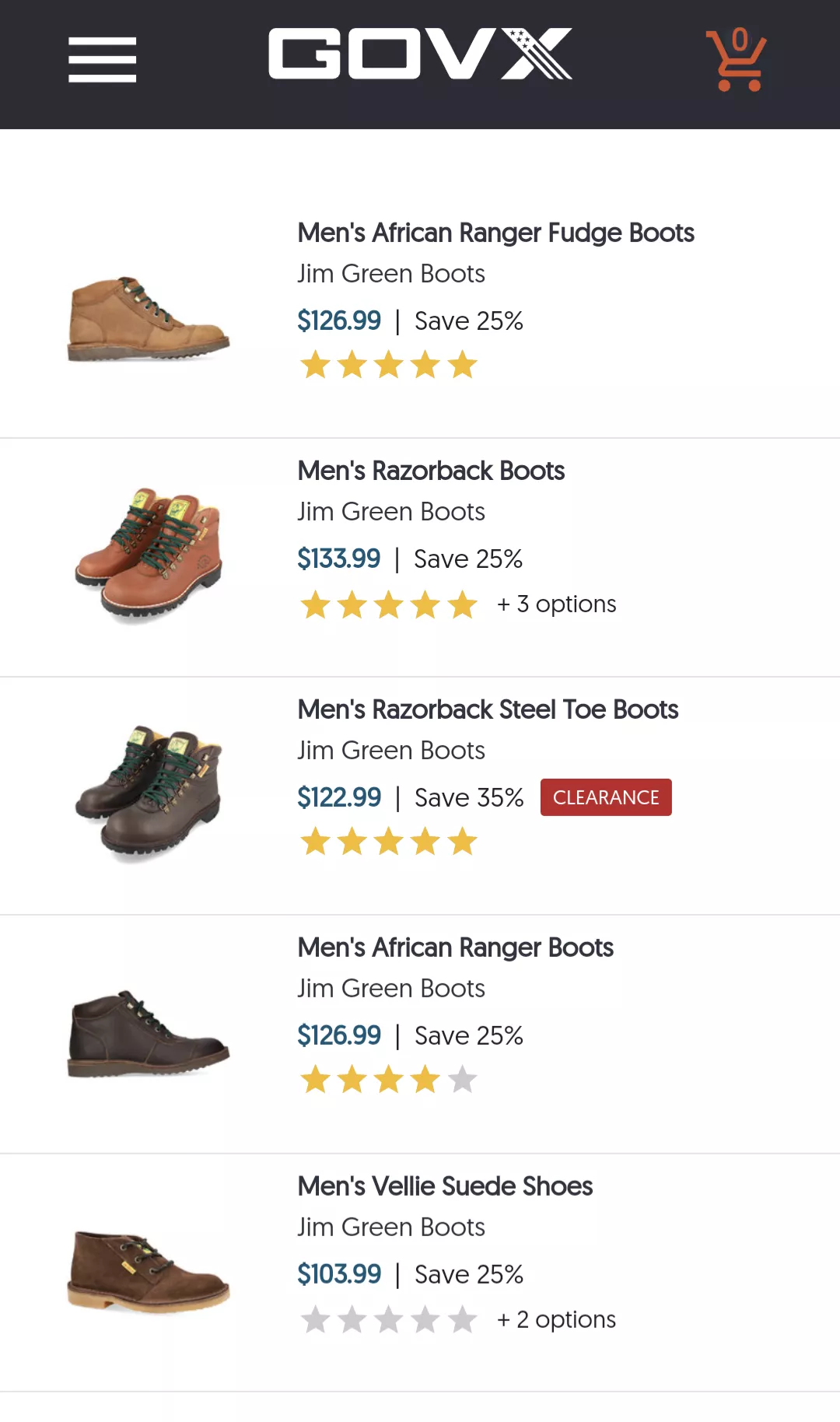Click the red CLEARANCE badge

coord(606,797)
